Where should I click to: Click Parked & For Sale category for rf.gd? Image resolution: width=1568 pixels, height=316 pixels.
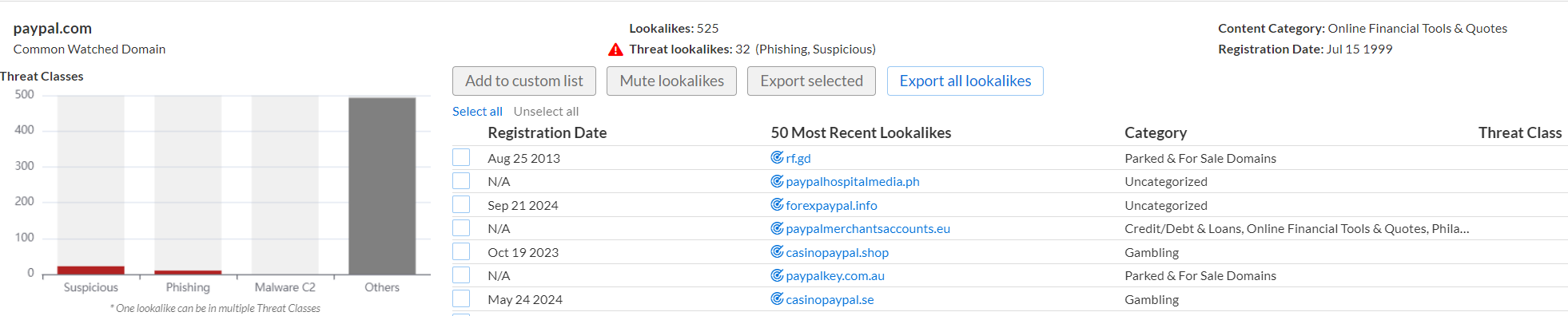click(1200, 158)
